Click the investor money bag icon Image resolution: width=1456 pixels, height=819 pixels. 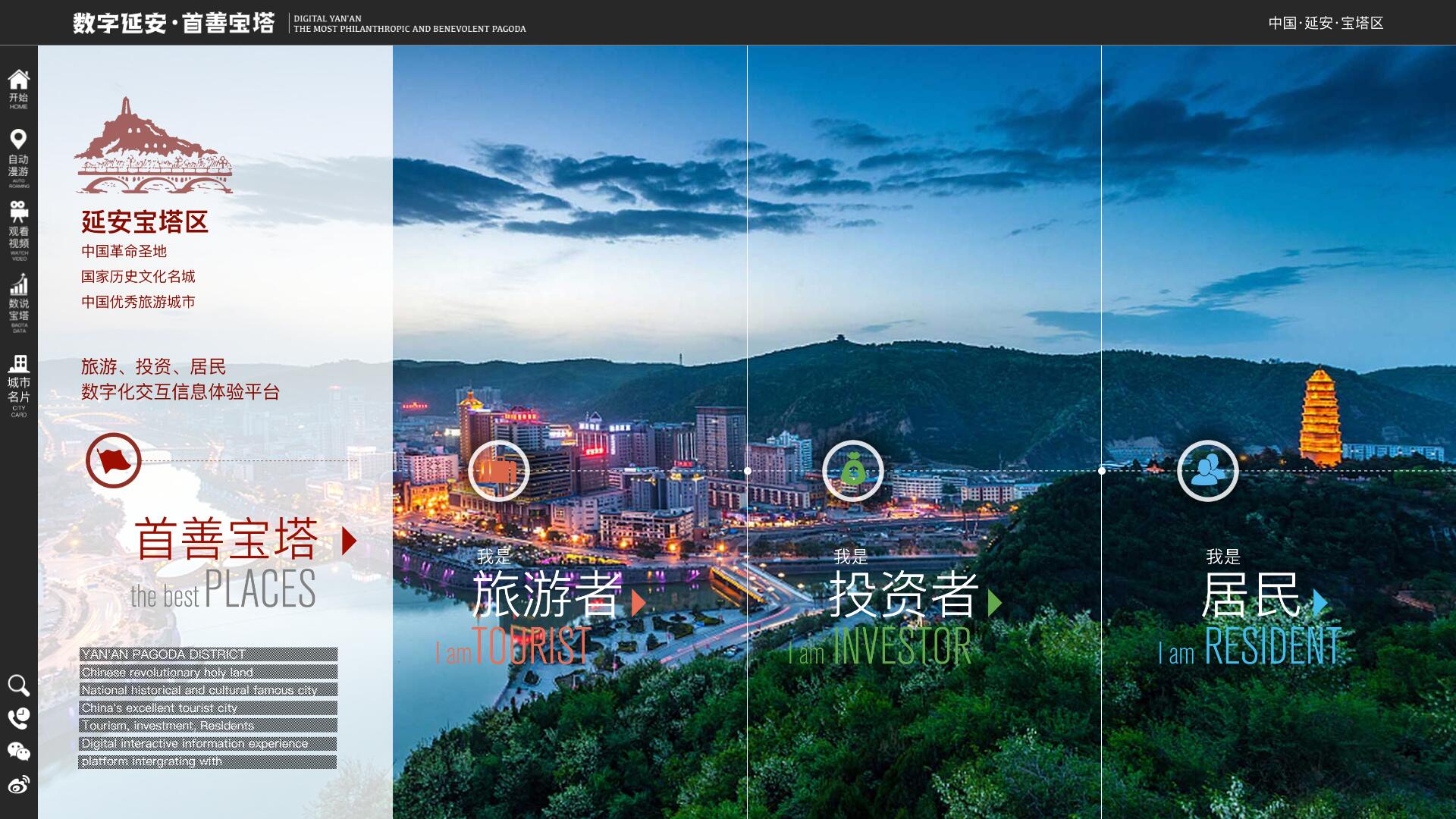click(853, 471)
